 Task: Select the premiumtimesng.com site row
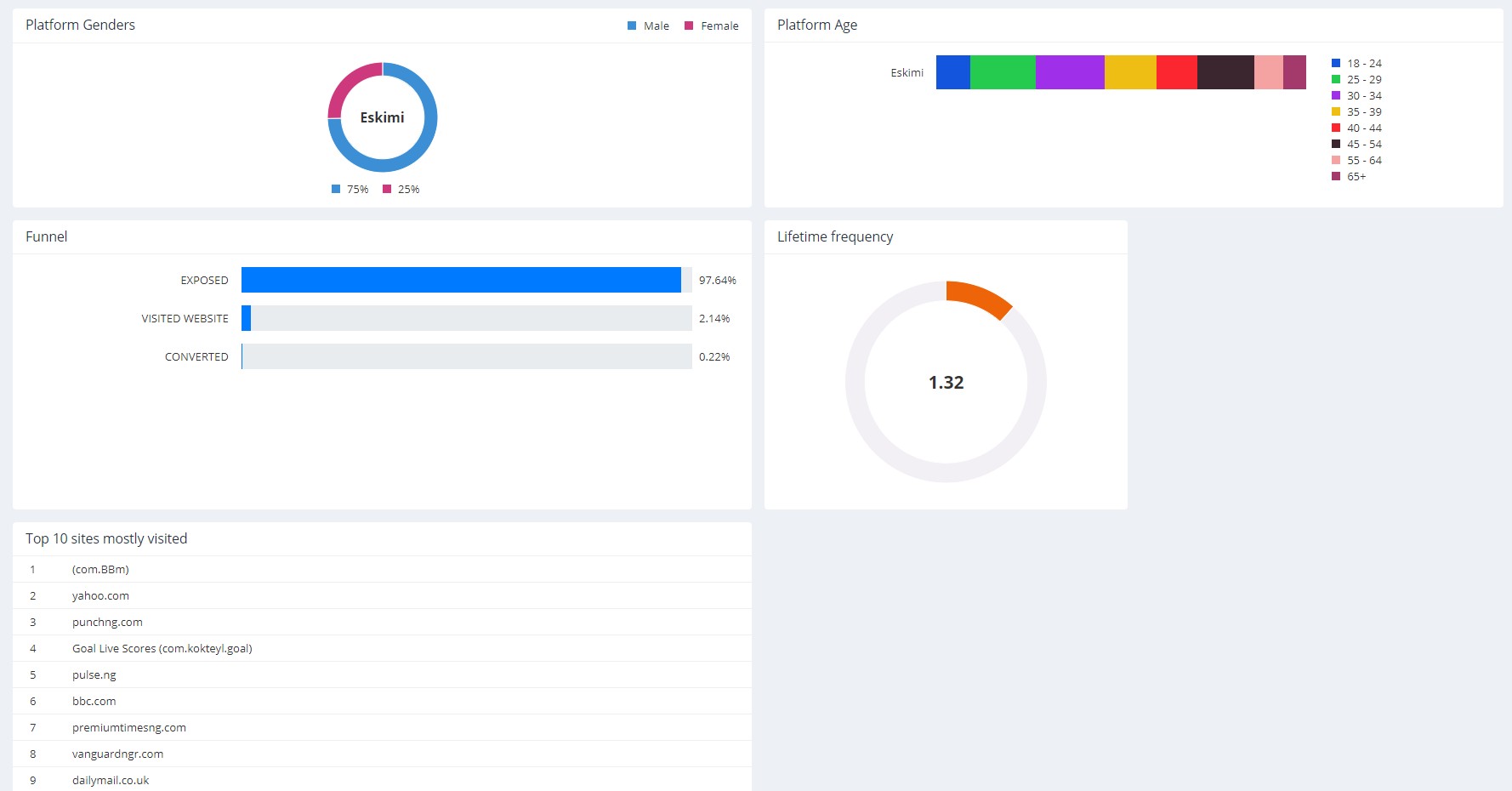tap(382, 727)
